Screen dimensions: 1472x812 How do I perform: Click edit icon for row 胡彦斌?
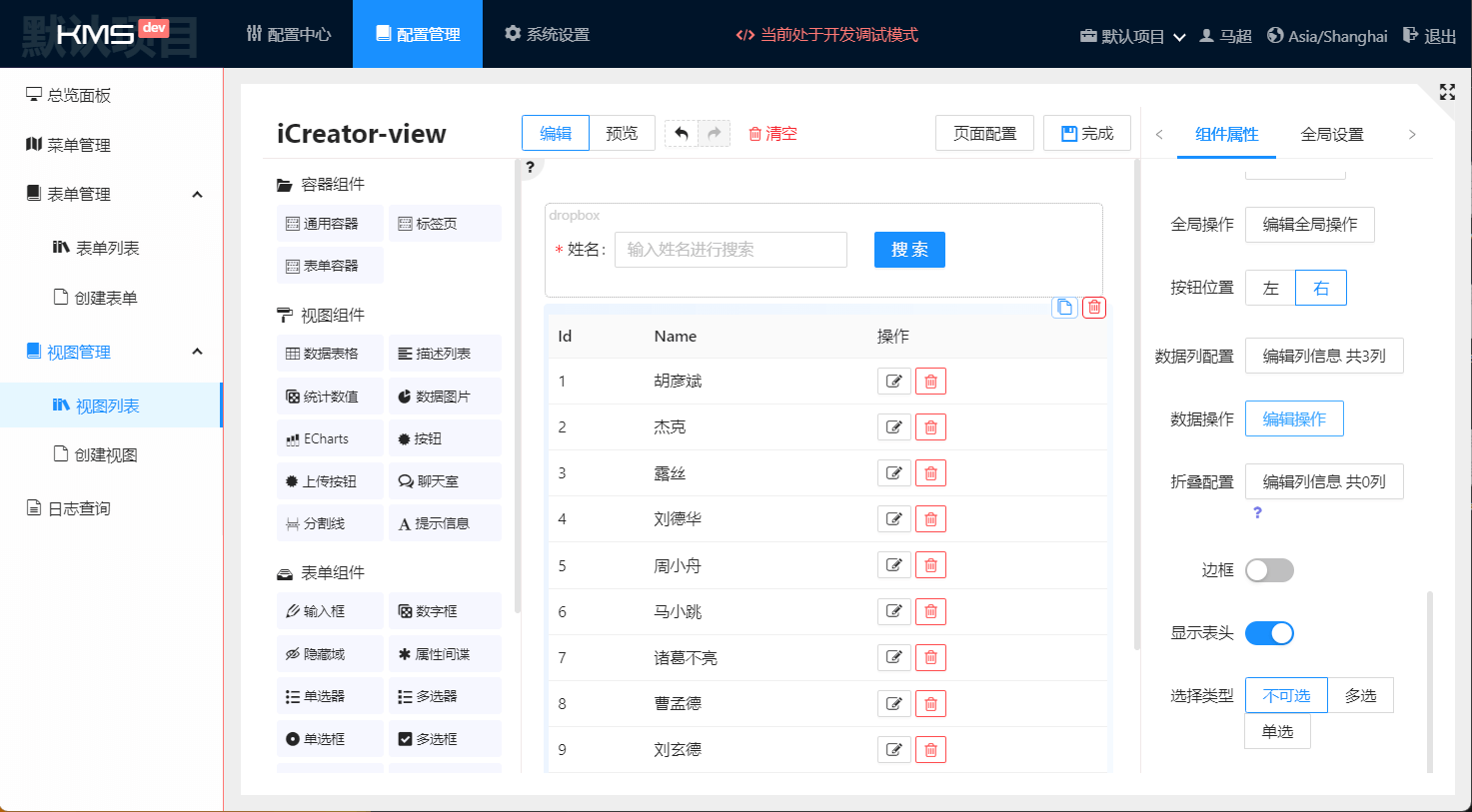[x=893, y=382]
